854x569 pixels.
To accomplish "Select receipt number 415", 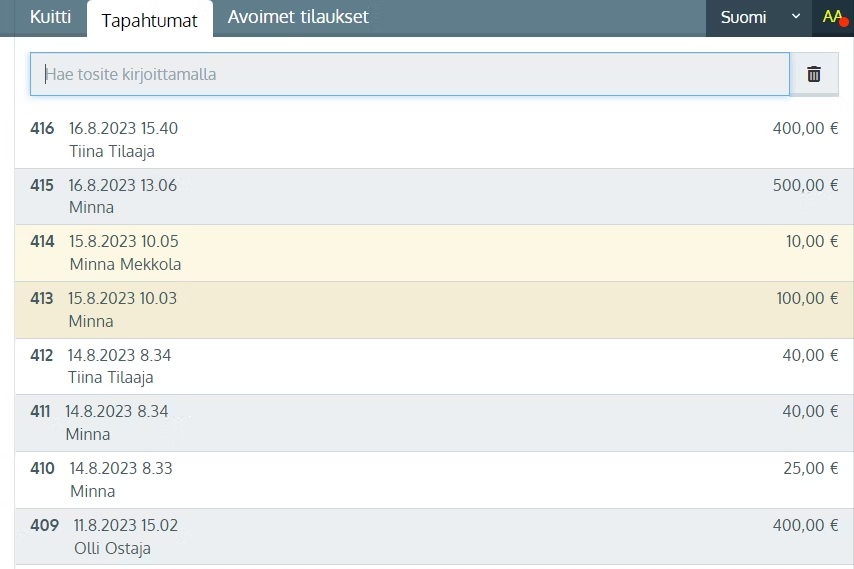I will pyautogui.click(x=42, y=185).
